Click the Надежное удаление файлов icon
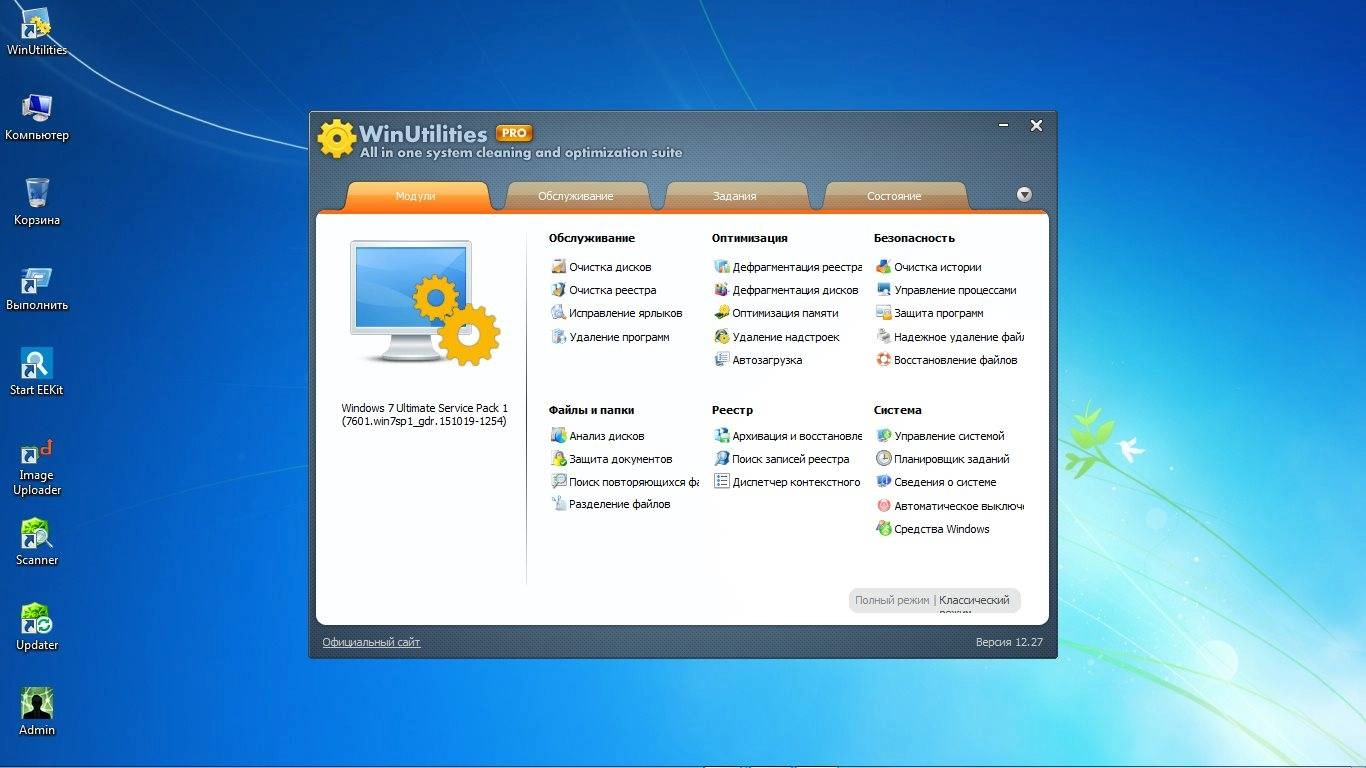Image resolution: width=1366 pixels, height=768 pixels. tap(884, 337)
